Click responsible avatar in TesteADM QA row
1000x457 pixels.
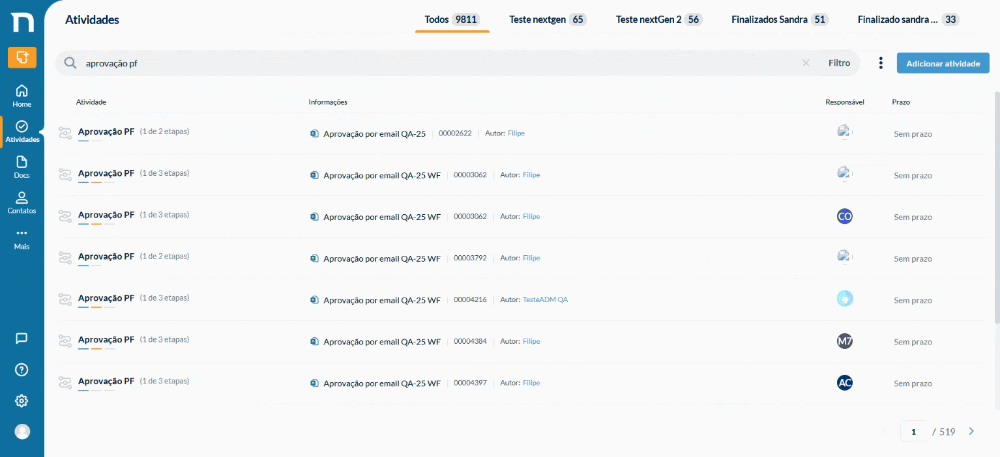844,299
